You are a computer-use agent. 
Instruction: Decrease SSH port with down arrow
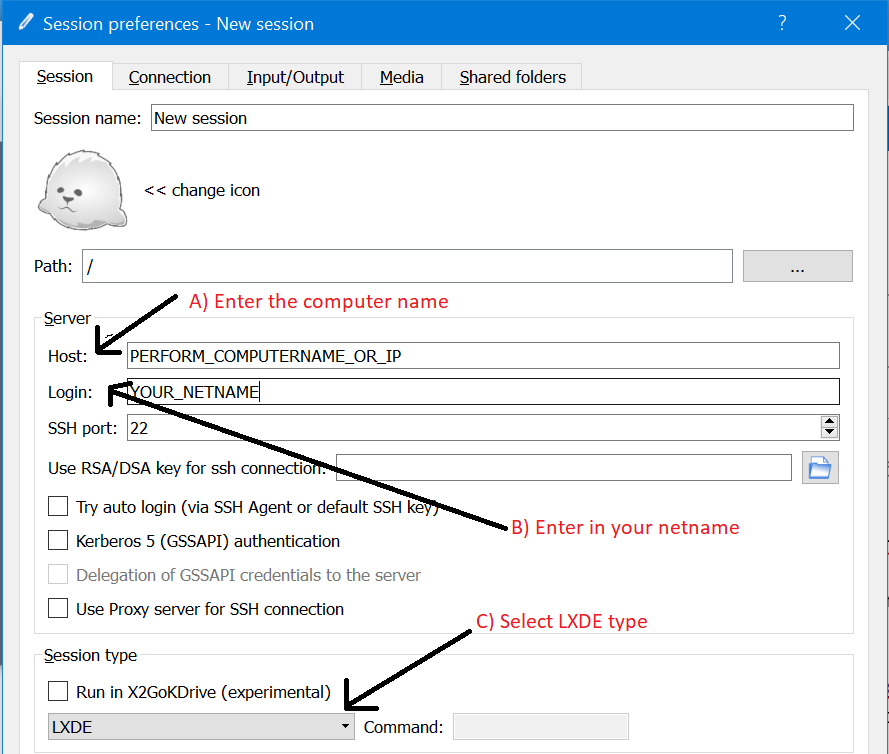click(x=829, y=434)
